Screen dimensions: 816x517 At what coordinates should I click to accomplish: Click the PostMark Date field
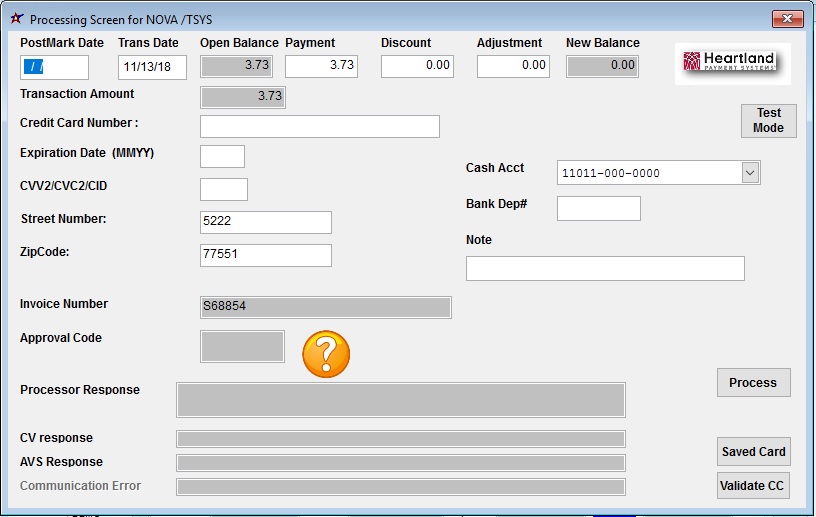point(54,67)
